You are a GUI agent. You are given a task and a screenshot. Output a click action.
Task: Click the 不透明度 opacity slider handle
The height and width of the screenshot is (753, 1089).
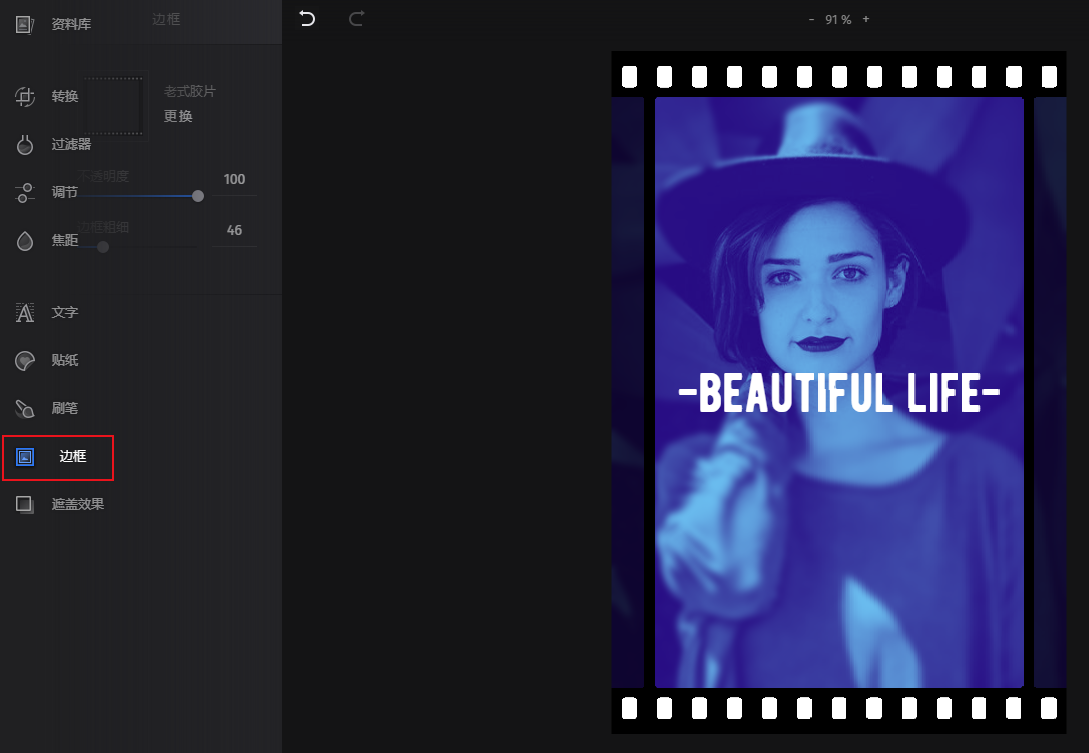[198, 196]
